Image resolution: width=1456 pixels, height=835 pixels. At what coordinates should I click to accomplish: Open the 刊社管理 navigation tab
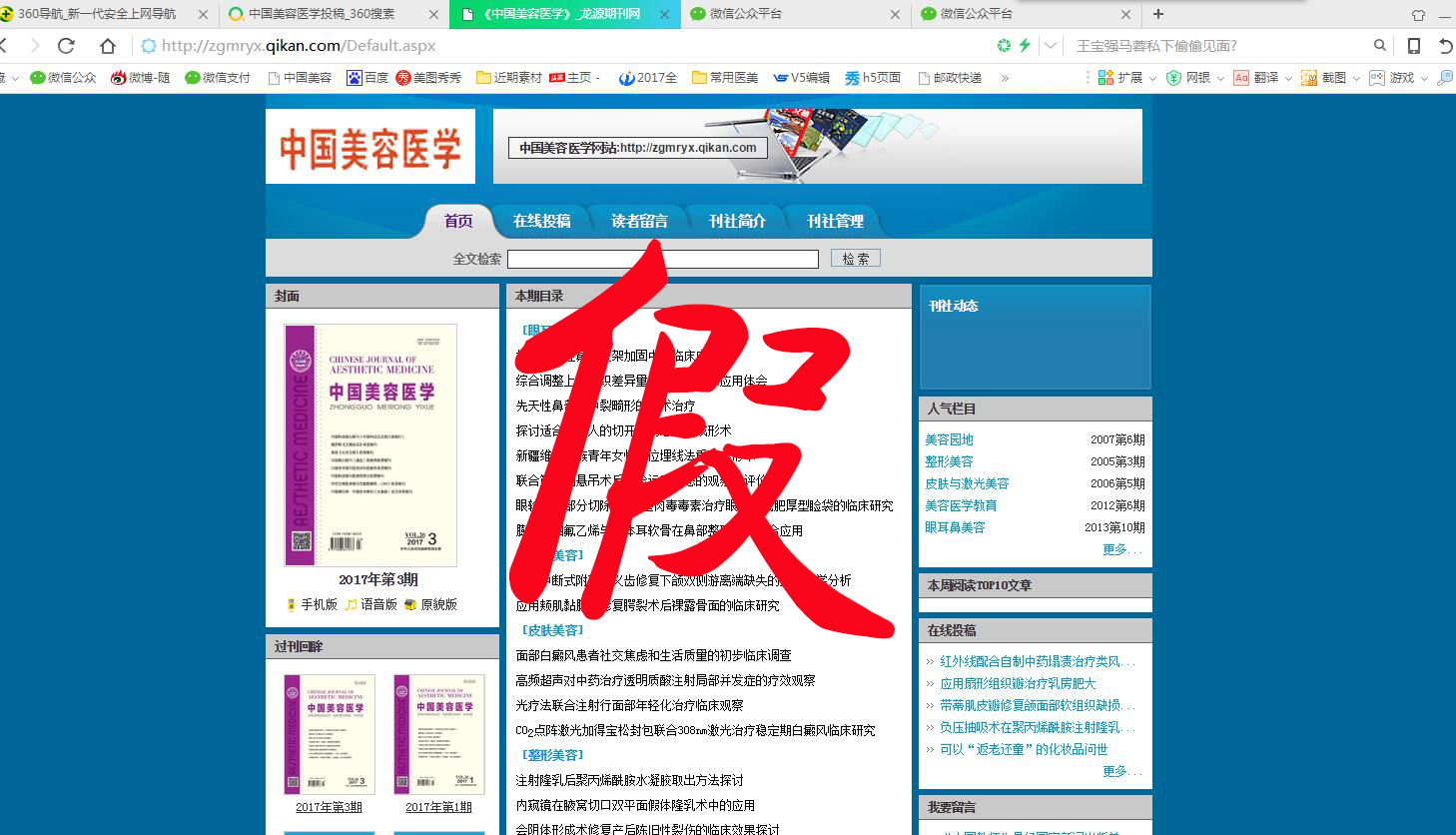(x=835, y=221)
